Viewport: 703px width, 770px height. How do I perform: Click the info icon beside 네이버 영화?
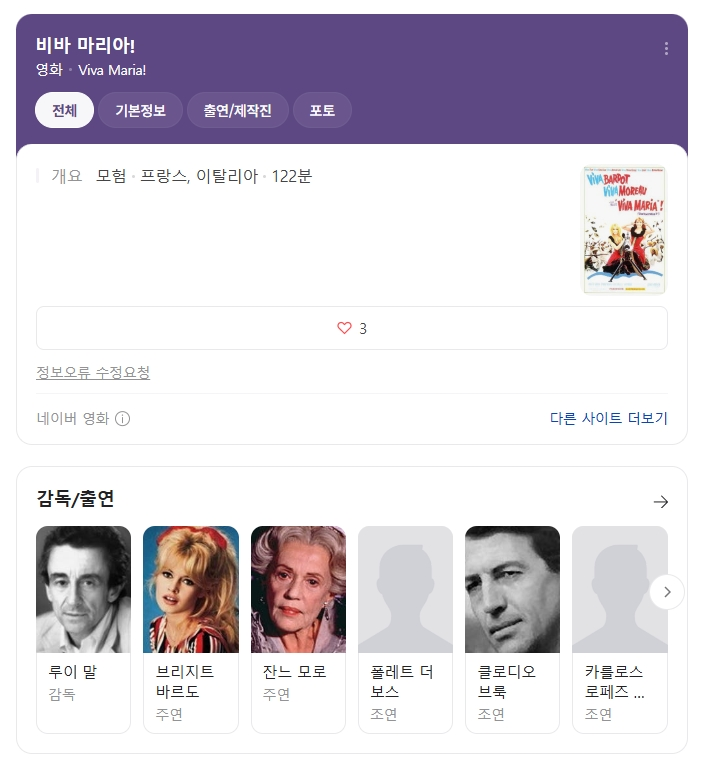tap(122, 418)
